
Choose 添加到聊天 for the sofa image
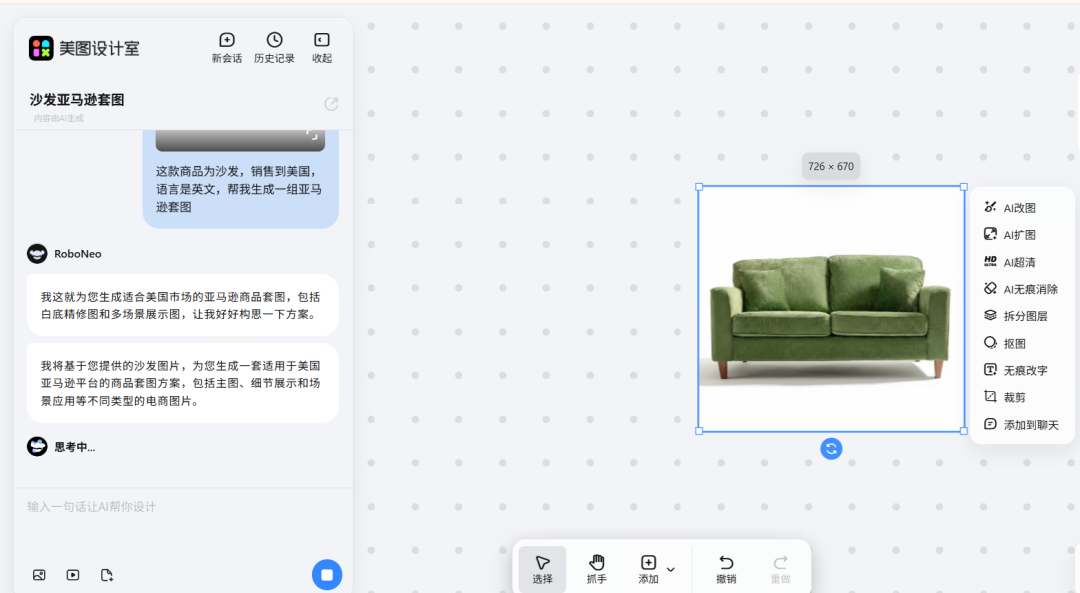(1025, 423)
